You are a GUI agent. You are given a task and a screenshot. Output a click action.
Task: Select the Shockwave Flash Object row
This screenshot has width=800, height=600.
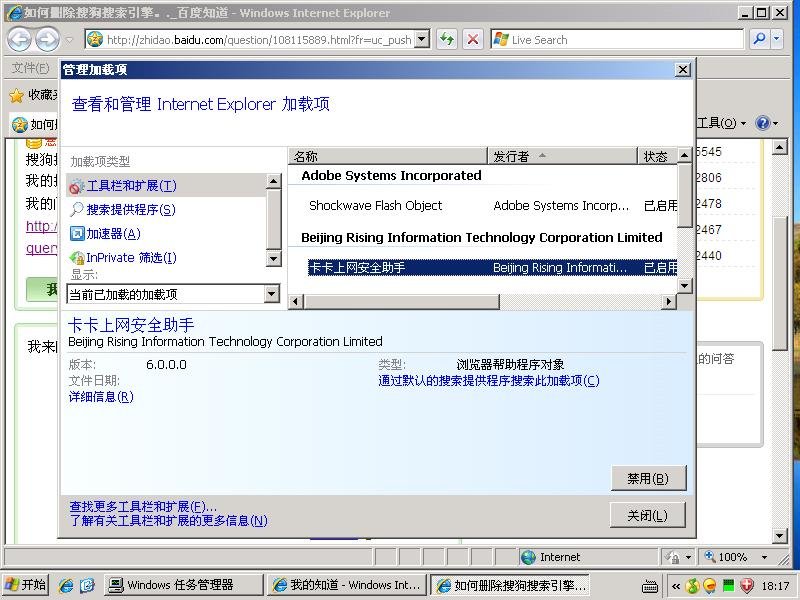coord(375,206)
